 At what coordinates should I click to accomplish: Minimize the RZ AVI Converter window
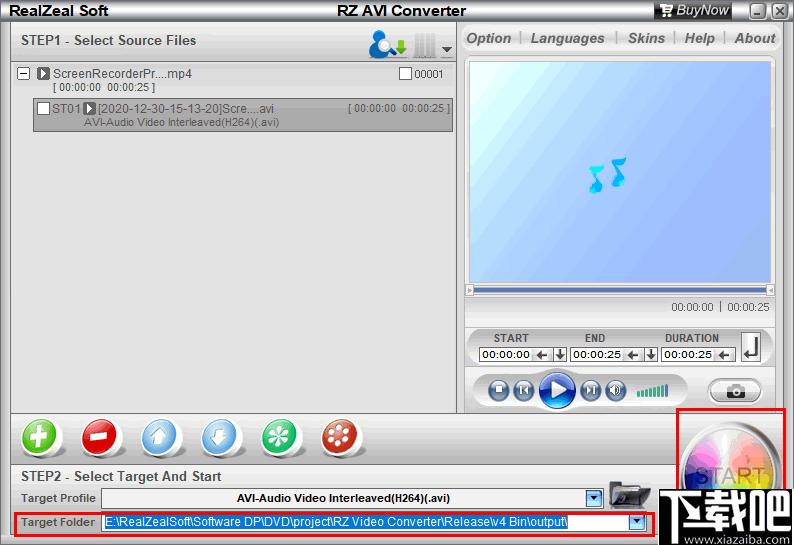757,11
